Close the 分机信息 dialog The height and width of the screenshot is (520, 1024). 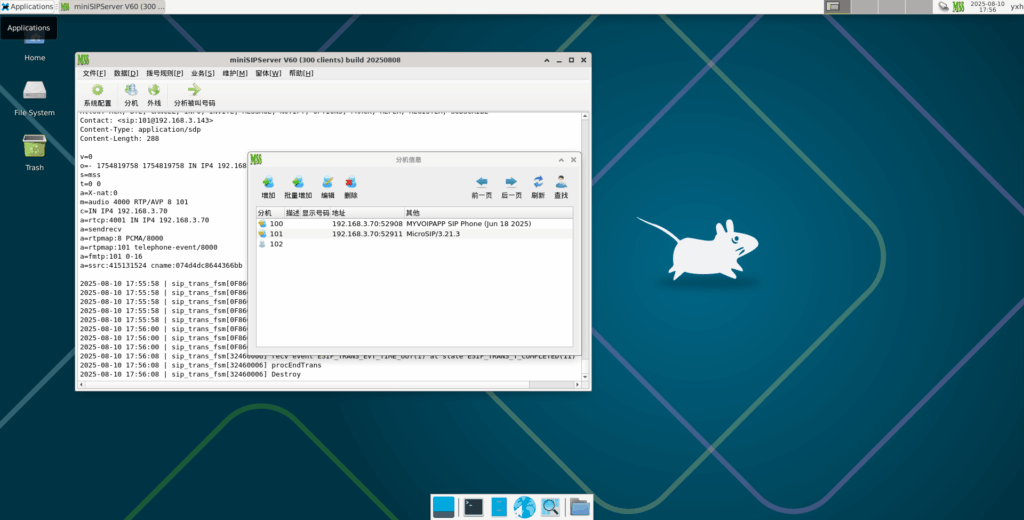pos(573,159)
